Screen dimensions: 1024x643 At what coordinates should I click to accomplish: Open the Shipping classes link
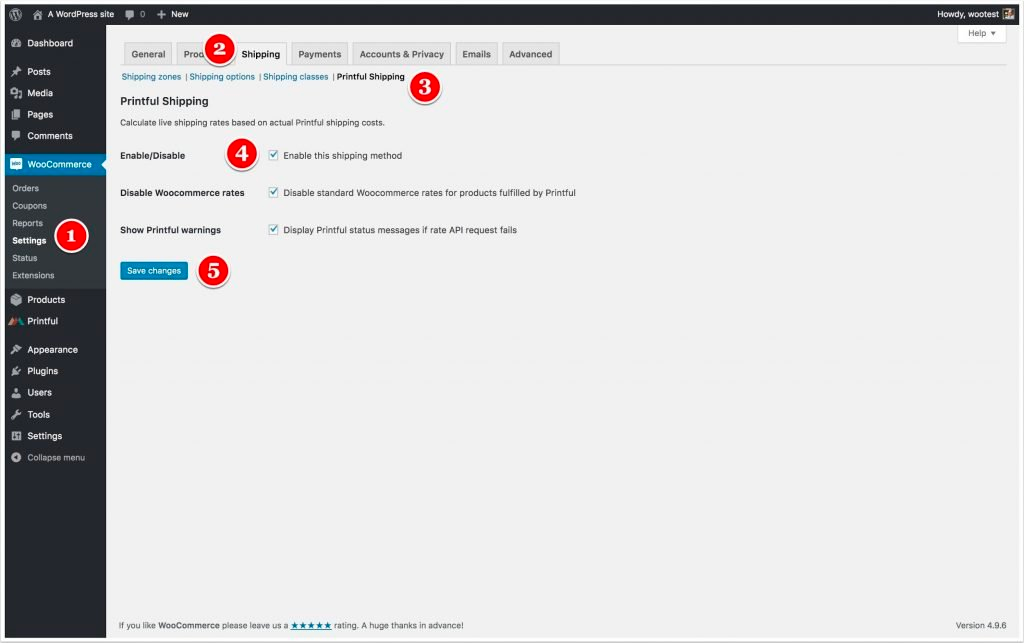coord(296,77)
